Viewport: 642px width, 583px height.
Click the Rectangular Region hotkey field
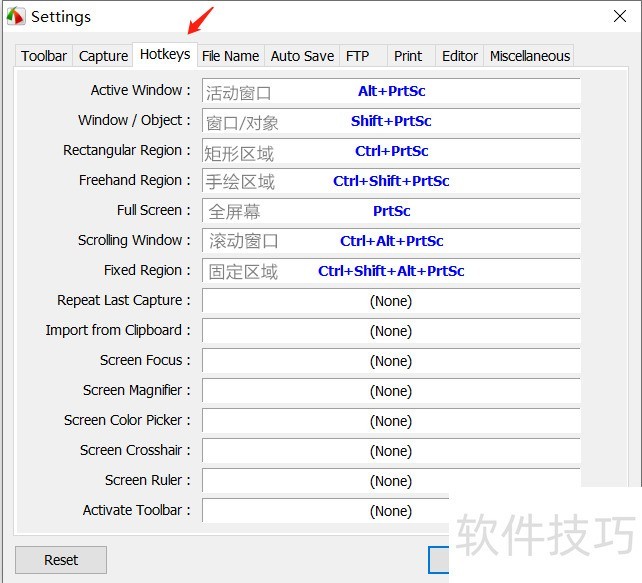391,151
